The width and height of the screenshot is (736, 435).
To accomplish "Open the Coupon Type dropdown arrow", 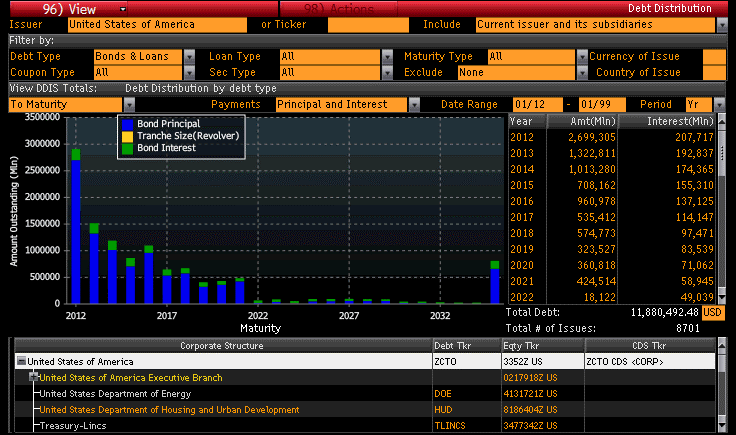I will pos(189,73).
